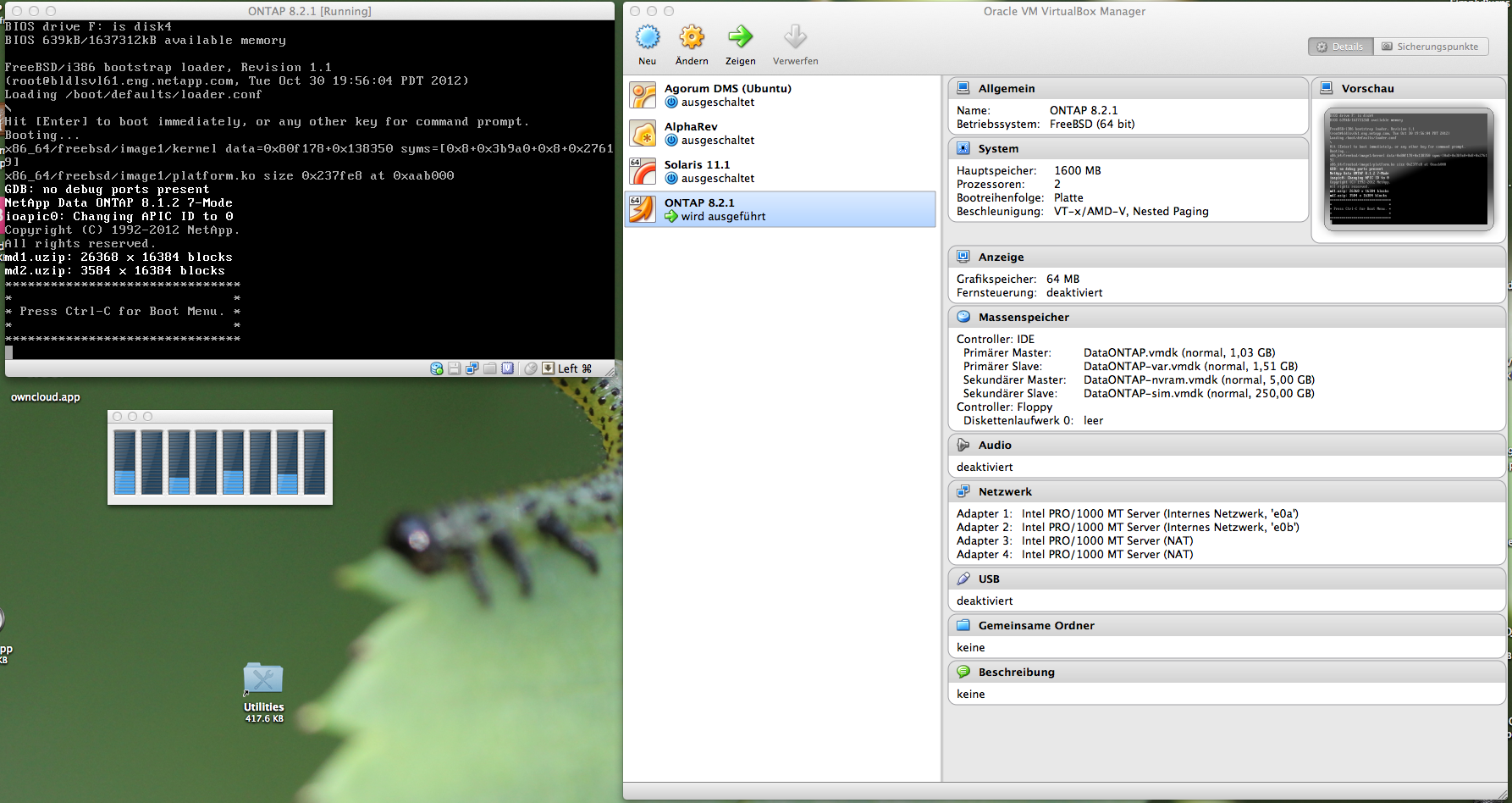Click the virtualization chip status icon
The height and width of the screenshot is (803, 1512).
coord(508,368)
